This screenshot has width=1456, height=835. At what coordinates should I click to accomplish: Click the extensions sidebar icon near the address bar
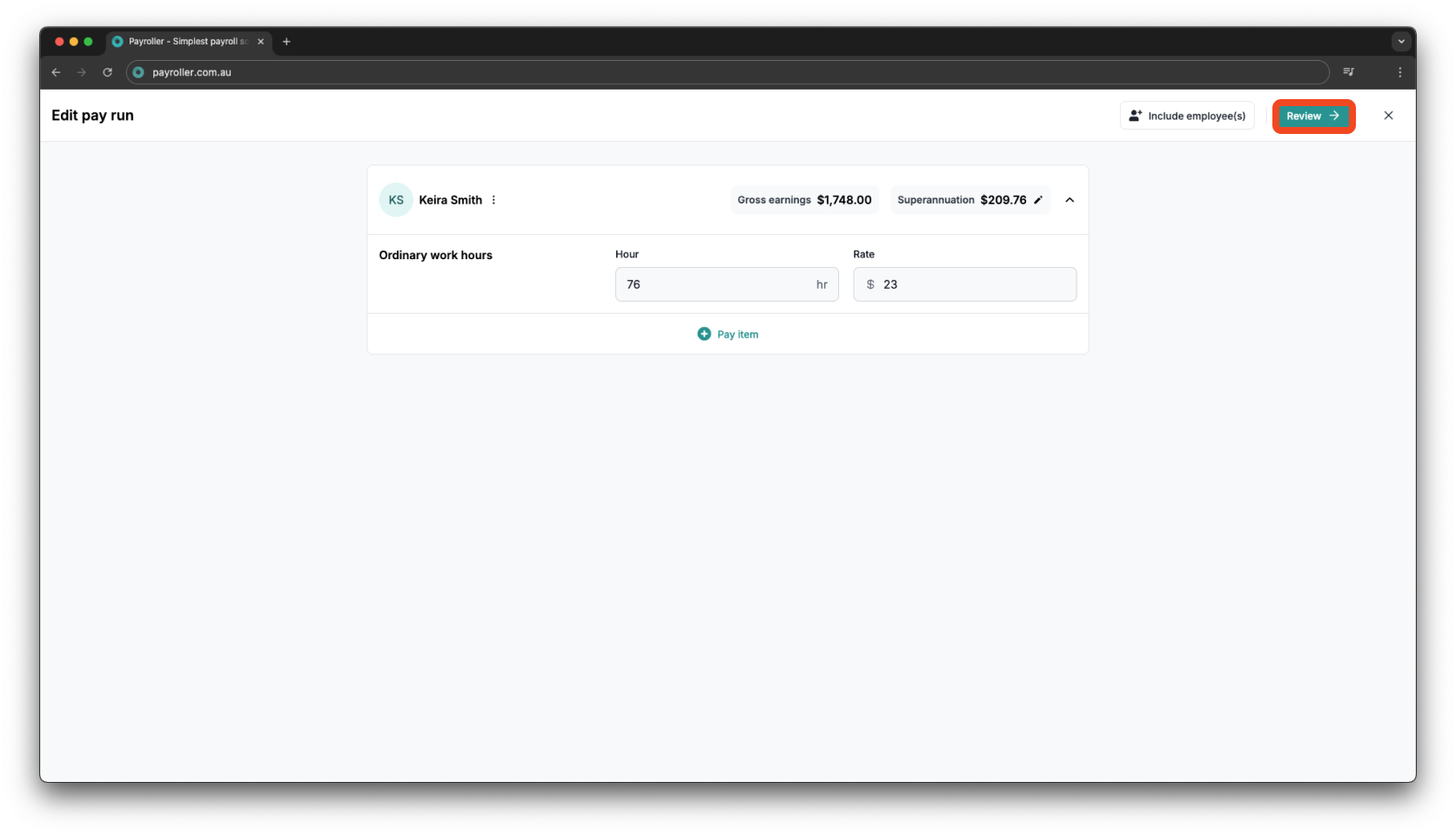pyautogui.click(x=1349, y=72)
